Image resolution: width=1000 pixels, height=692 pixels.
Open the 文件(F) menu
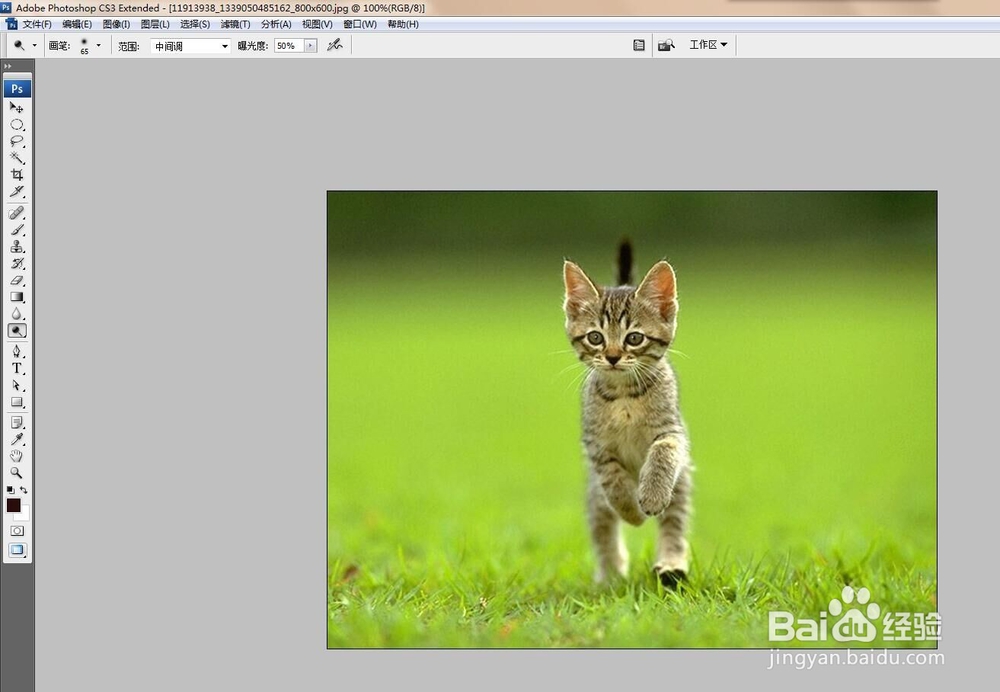(x=37, y=24)
